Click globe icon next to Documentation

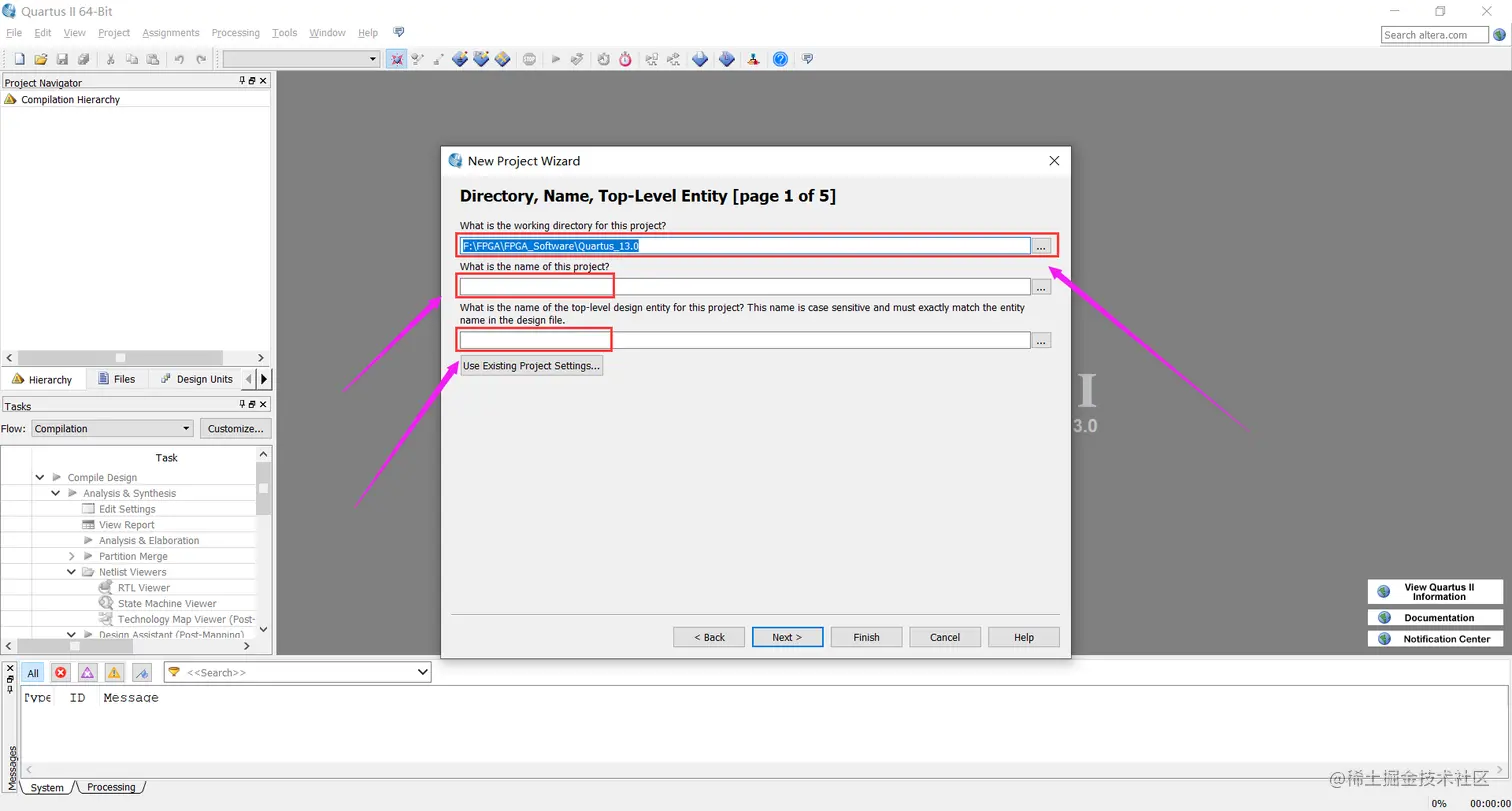(1384, 618)
